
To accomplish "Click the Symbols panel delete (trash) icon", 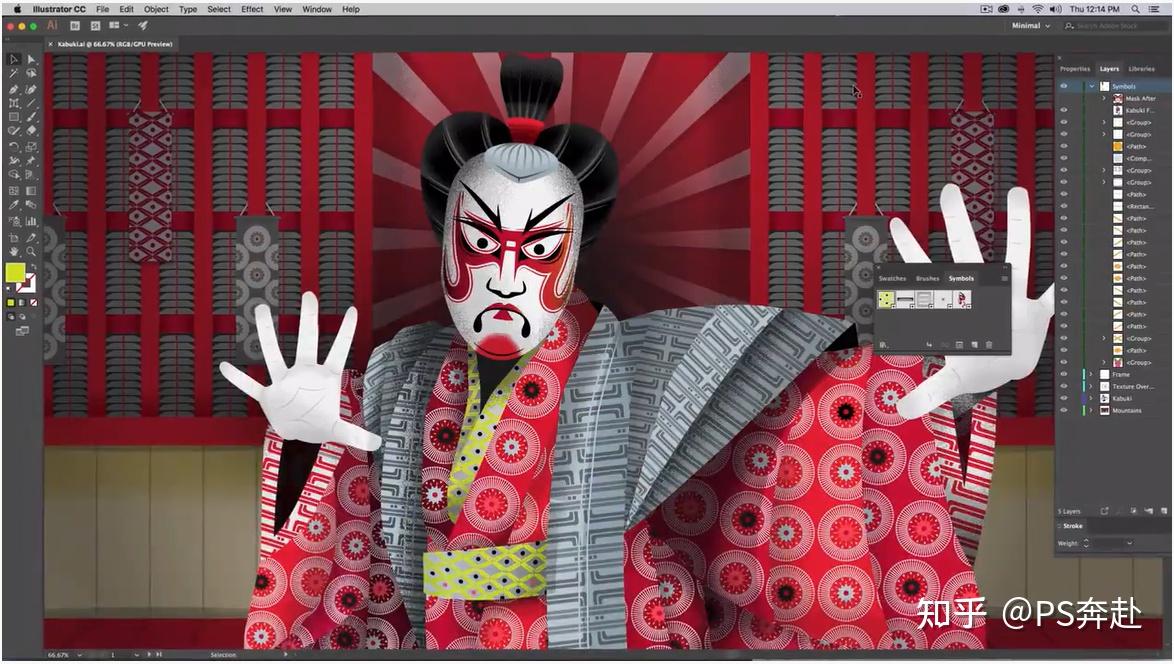I will [989, 345].
